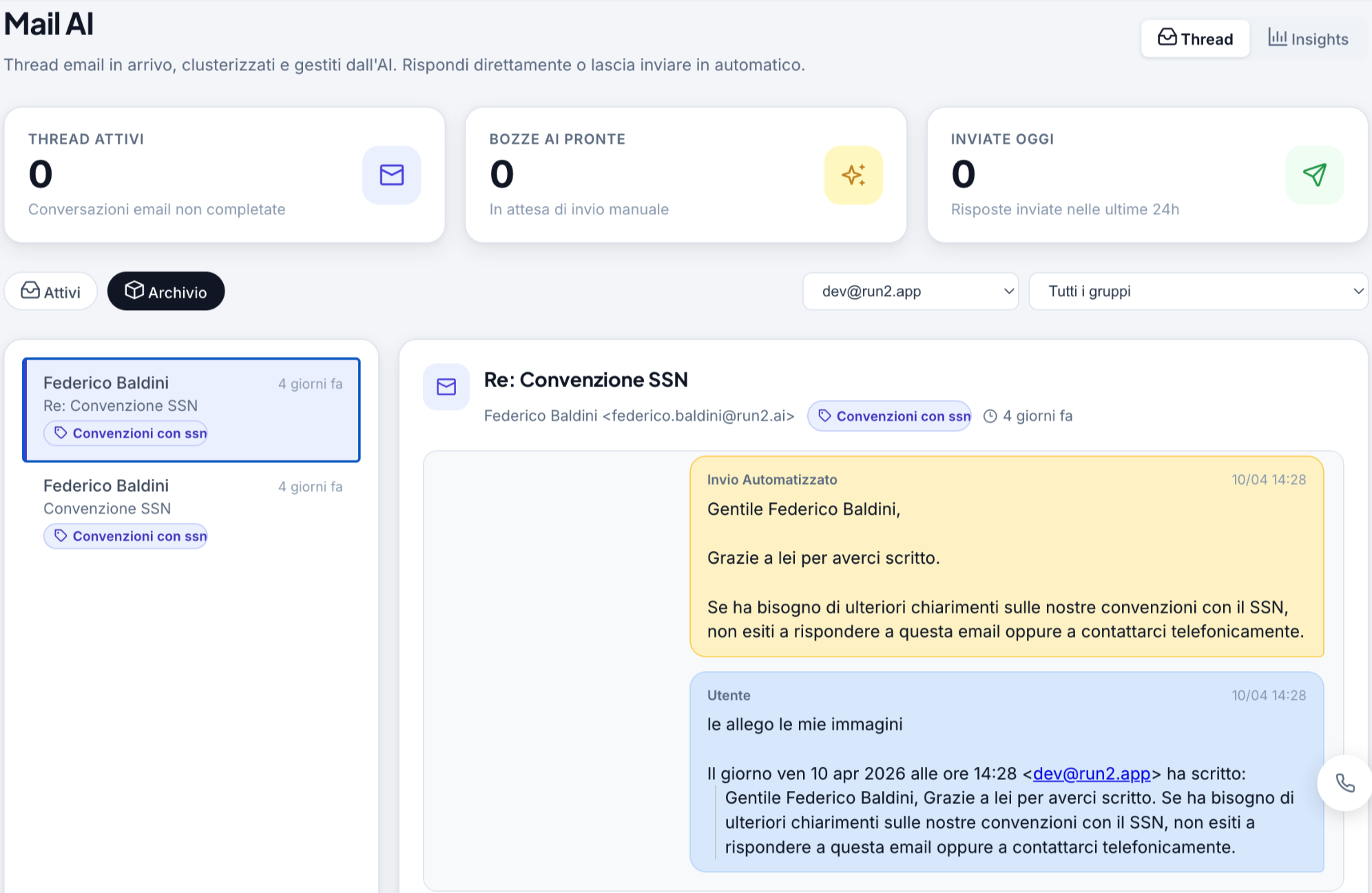Open the dev@run2.app account dropdown
The height and width of the screenshot is (893, 1372).
tap(911, 291)
